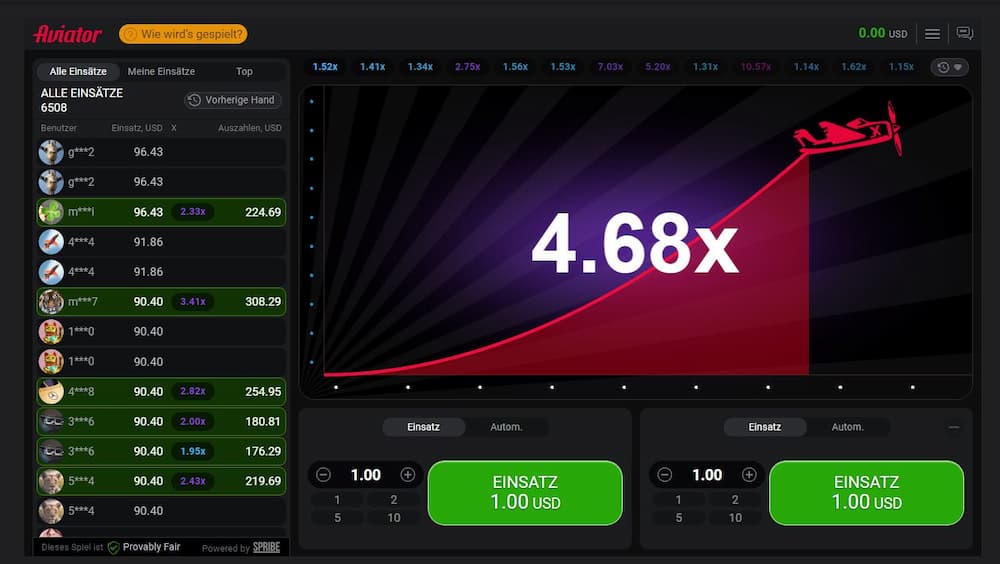Select Einsatz mode in right bet panel
This screenshot has width=1000, height=564.
click(764, 427)
